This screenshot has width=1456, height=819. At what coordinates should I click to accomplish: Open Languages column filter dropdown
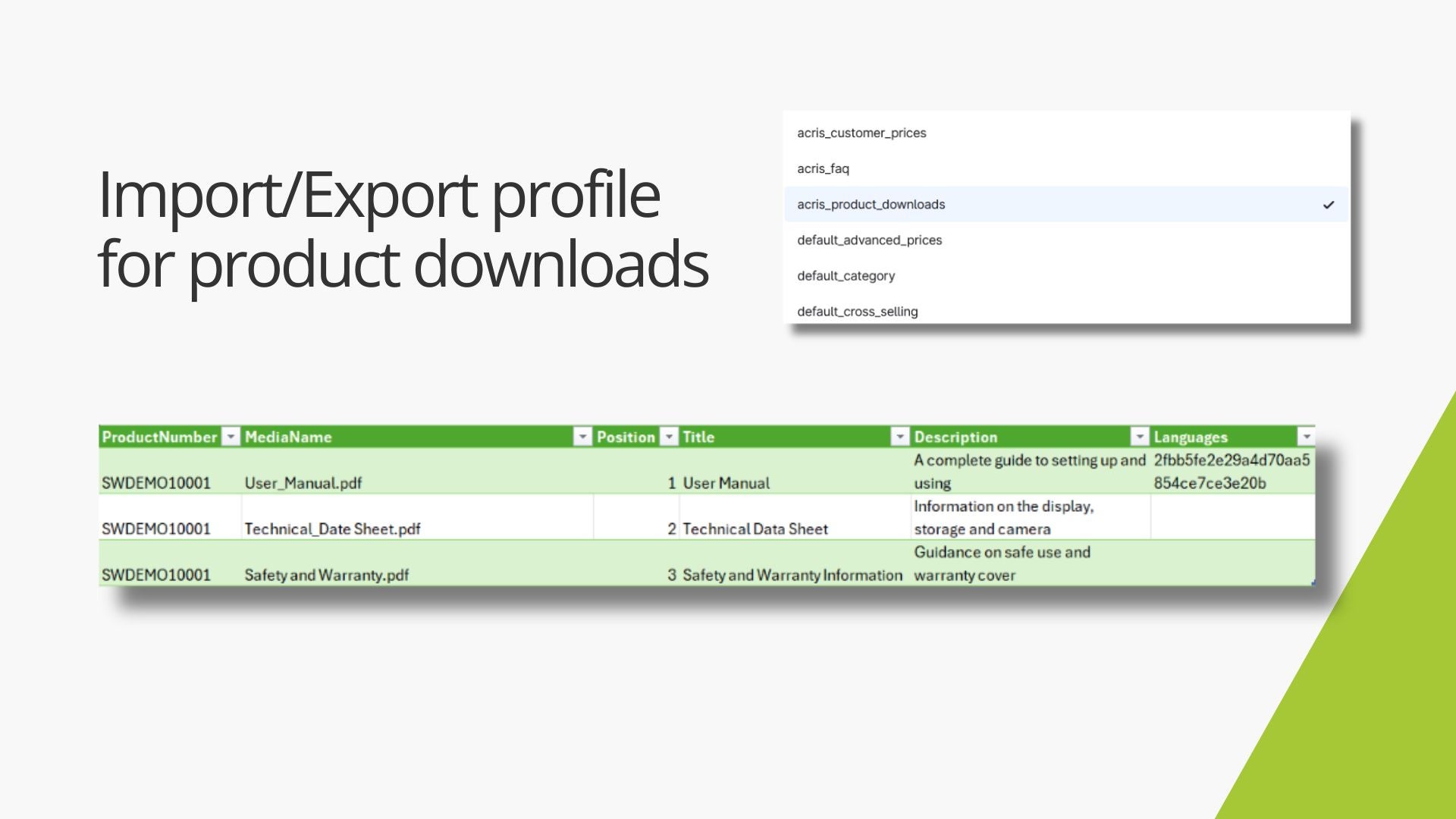point(1306,437)
